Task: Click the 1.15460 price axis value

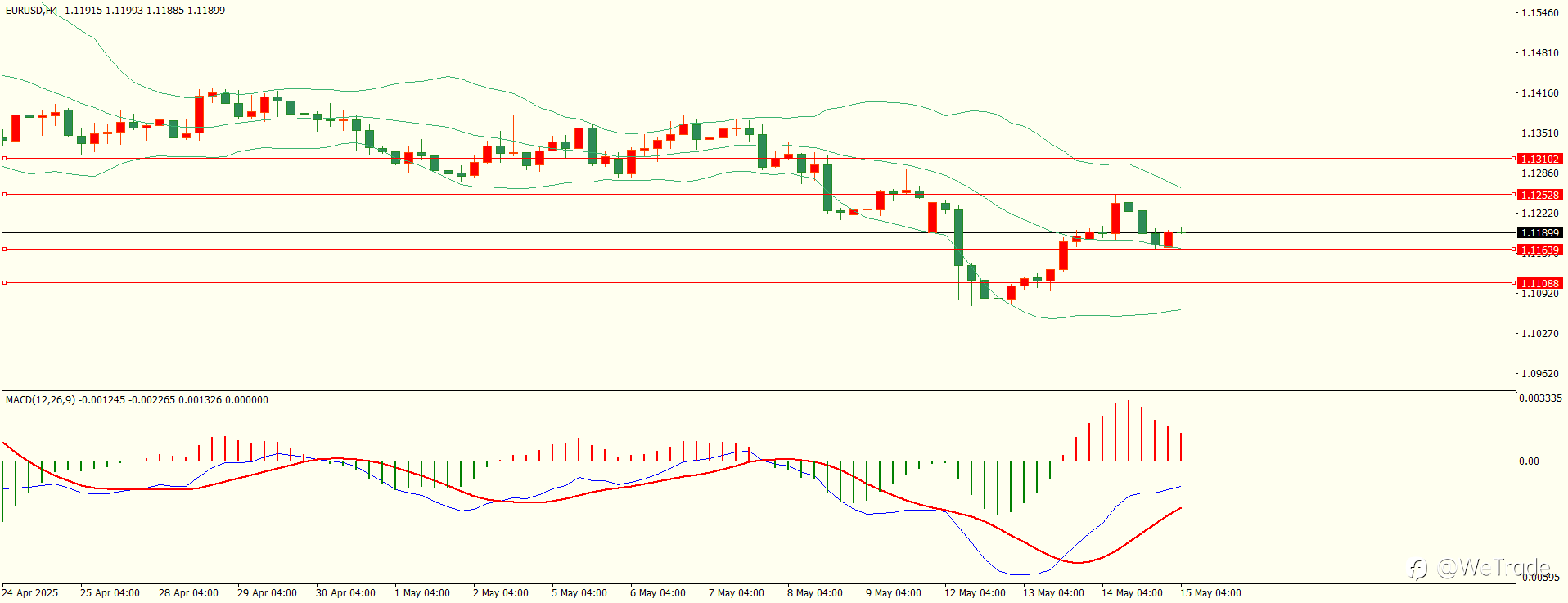Action: pos(1539,13)
